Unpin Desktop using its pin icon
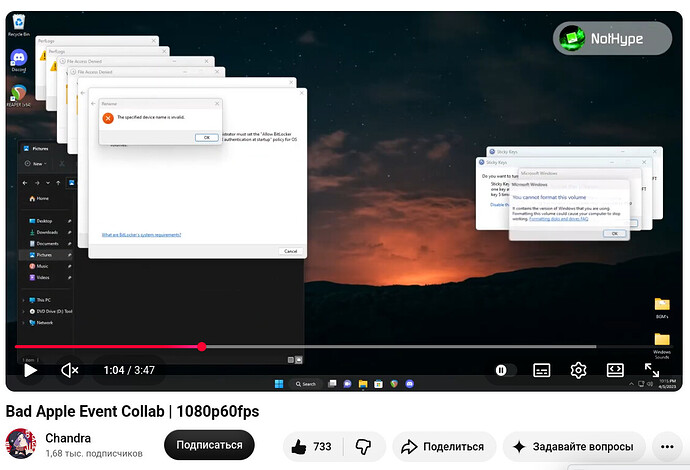 coord(70,221)
